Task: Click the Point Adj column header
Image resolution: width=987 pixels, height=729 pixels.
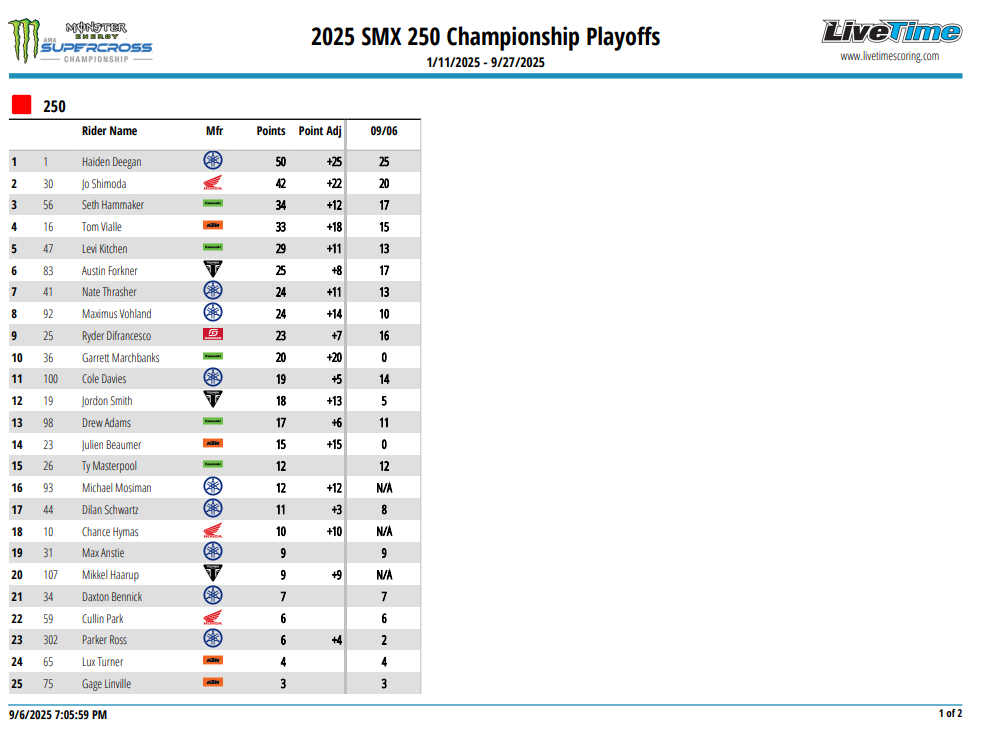Action: coord(320,131)
